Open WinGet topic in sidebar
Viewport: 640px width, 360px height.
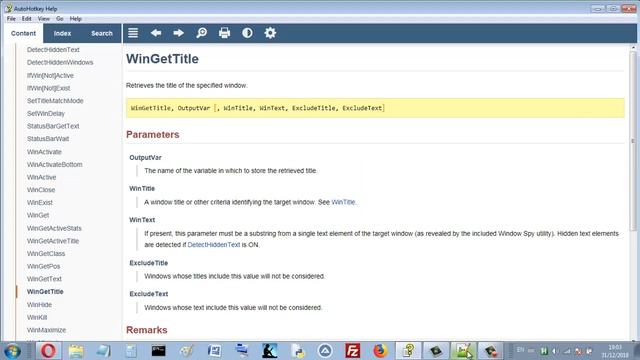click(x=38, y=215)
